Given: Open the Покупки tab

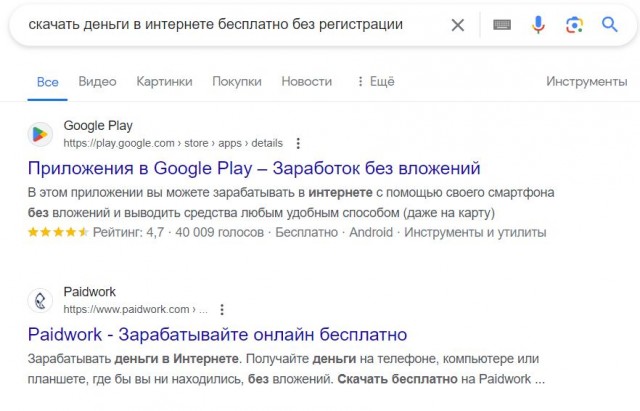Looking at the screenshot, I should pos(237,82).
